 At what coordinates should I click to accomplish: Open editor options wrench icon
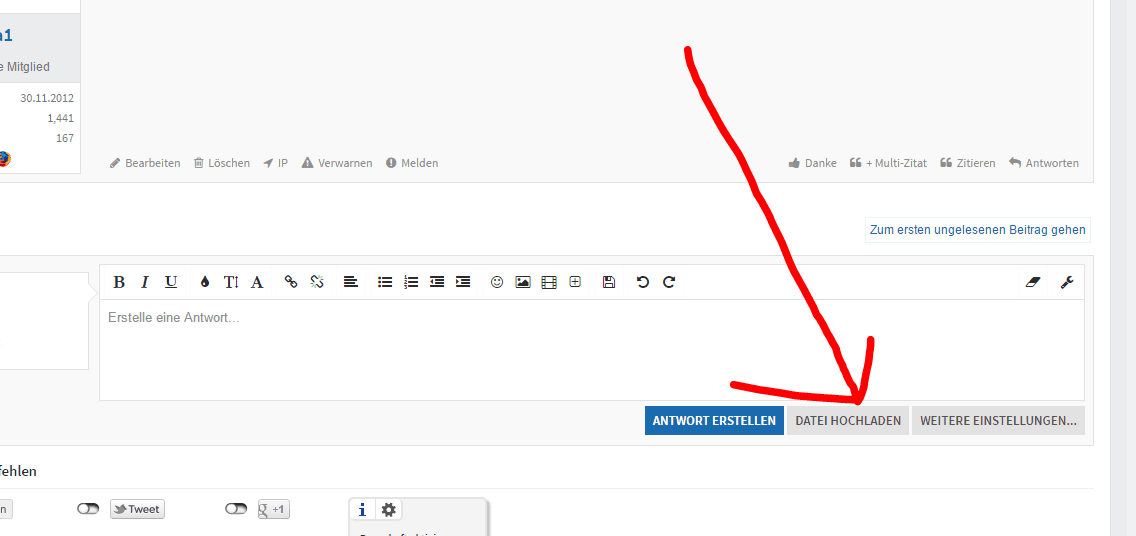[x=1066, y=282]
